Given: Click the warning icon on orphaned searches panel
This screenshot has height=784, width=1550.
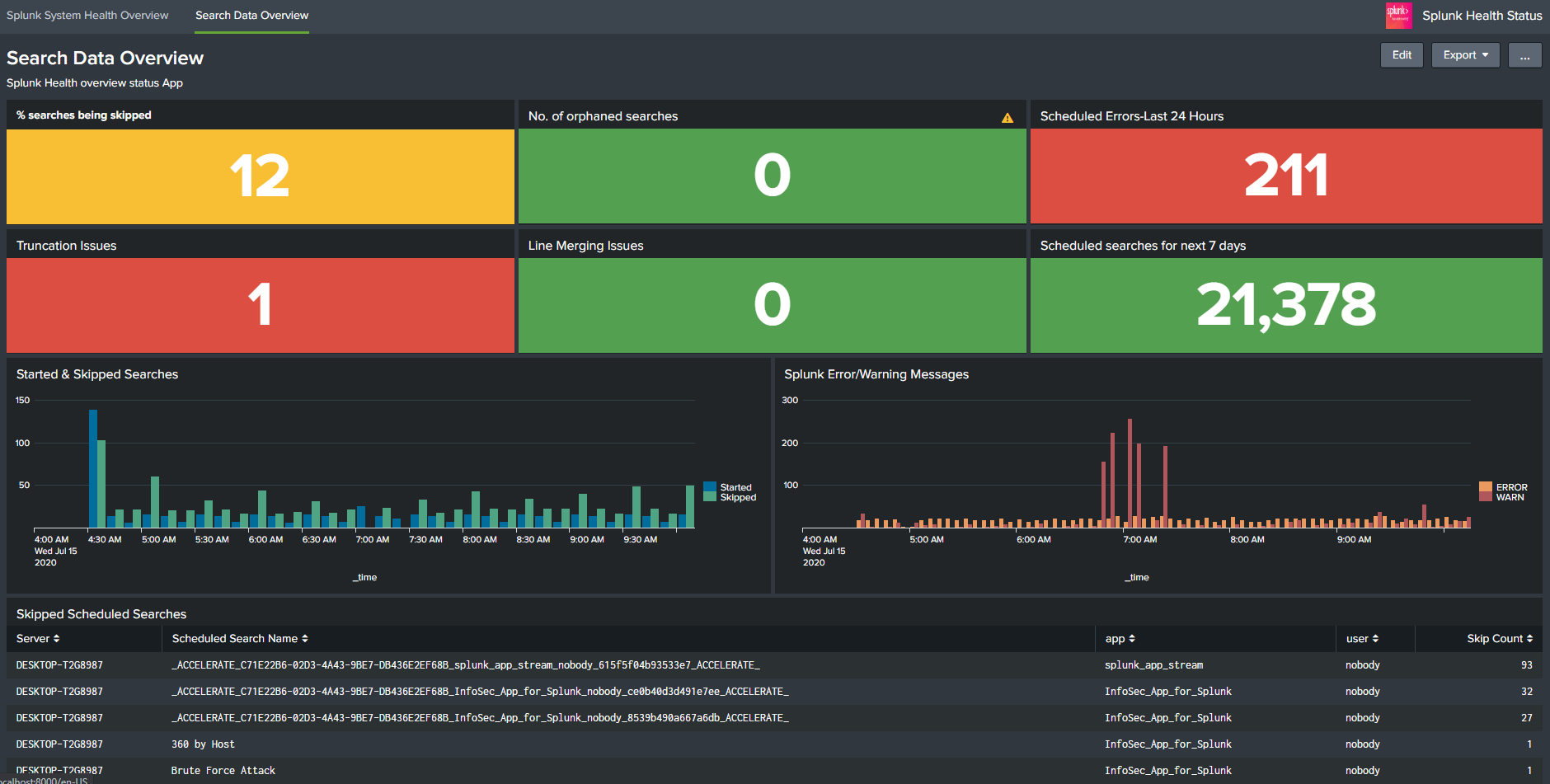Looking at the screenshot, I should click(x=1008, y=117).
